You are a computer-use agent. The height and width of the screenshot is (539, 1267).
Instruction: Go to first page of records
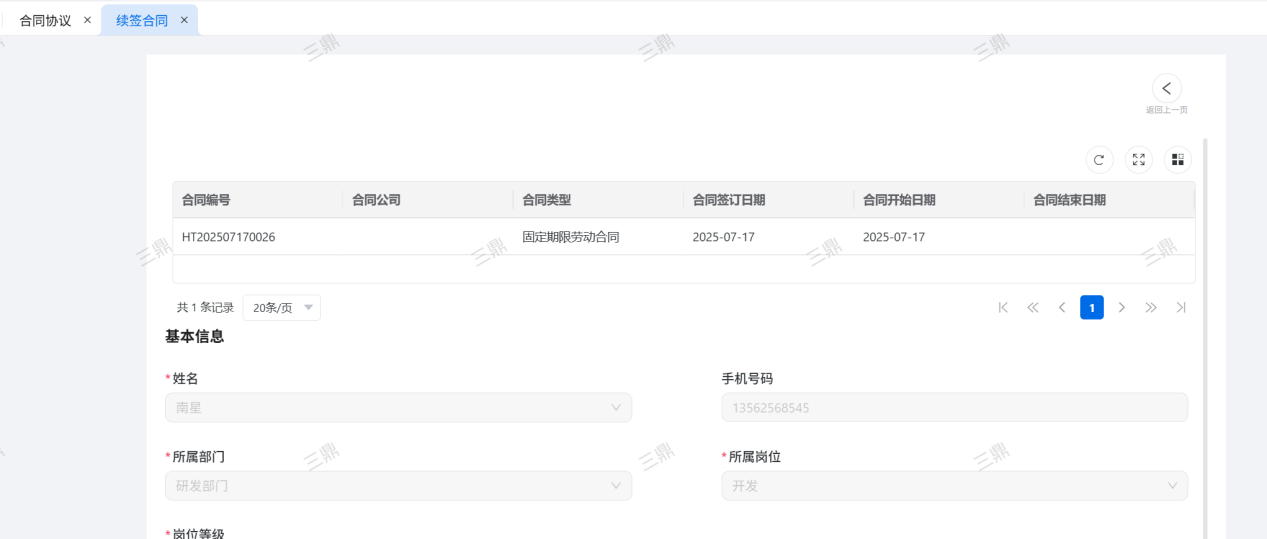1003,308
